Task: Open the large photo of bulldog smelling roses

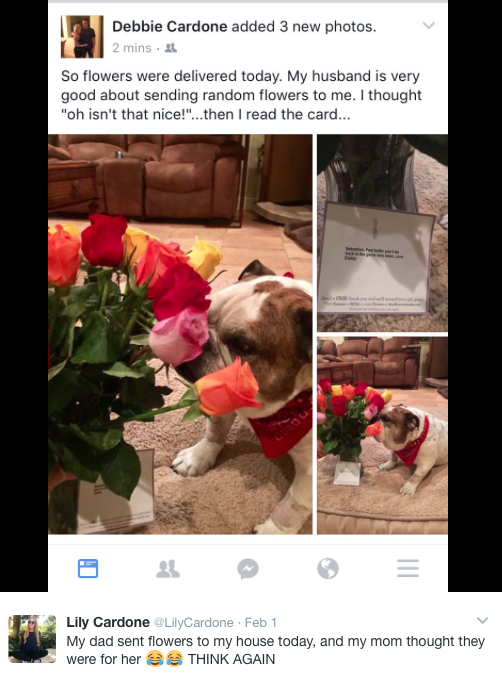Action: (x=180, y=334)
